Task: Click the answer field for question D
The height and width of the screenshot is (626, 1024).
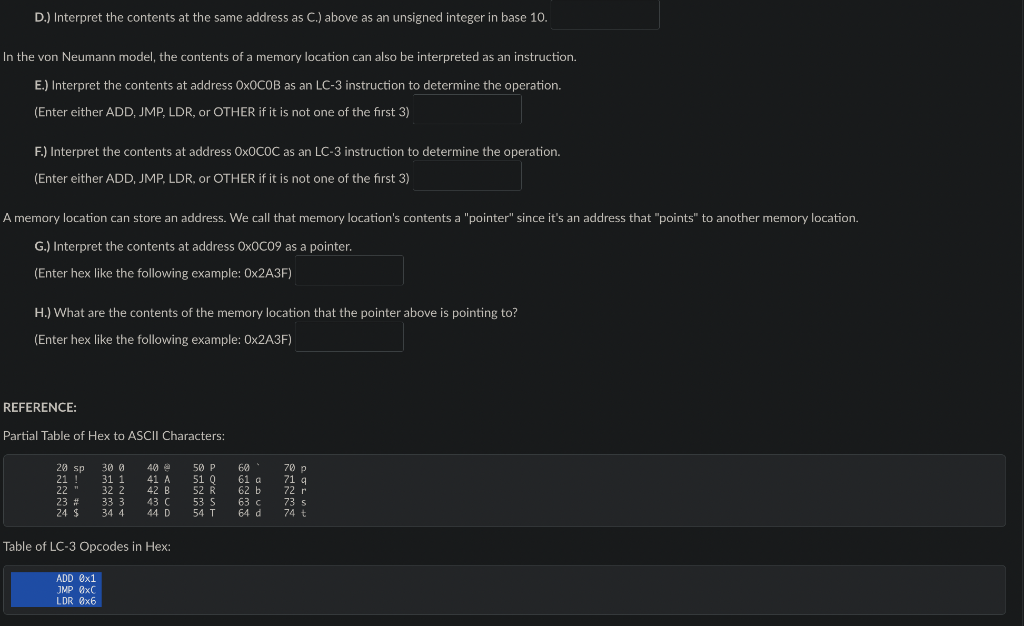Action: 604,14
